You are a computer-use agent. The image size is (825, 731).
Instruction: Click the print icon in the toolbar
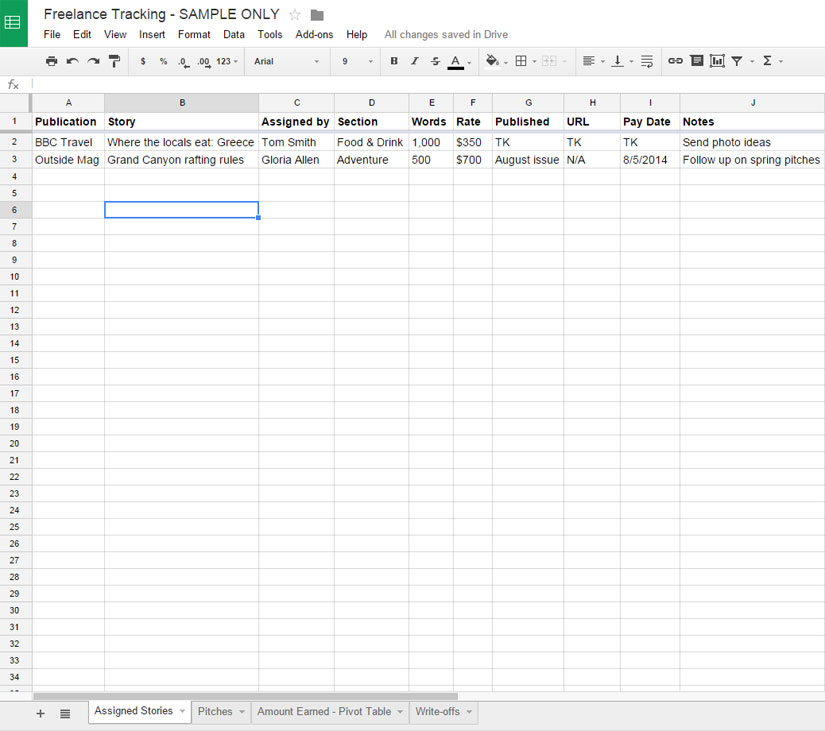point(51,61)
